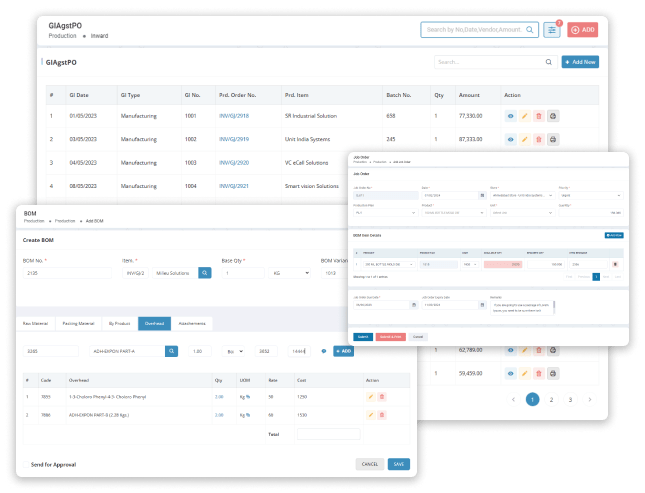
Task: Open order link INW/GJ/2918
Action: tap(234, 116)
